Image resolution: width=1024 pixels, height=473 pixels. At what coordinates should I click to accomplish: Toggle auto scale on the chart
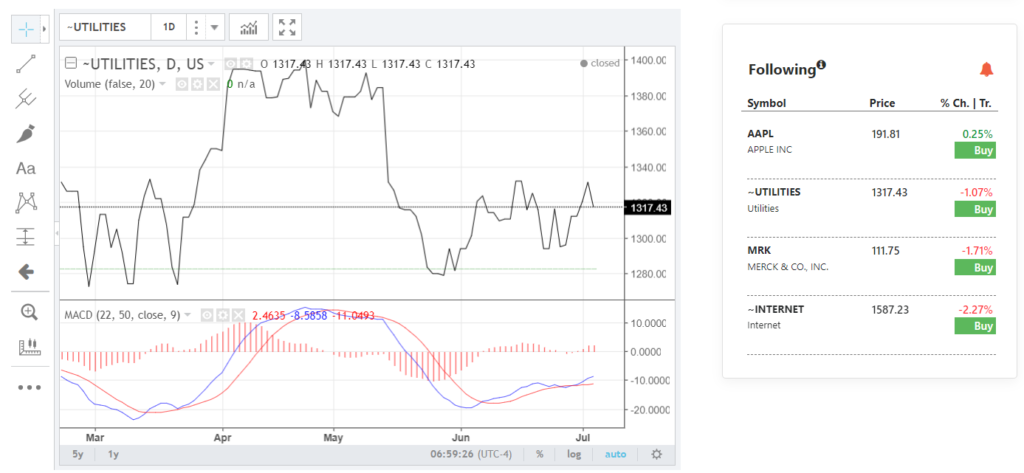click(x=615, y=454)
